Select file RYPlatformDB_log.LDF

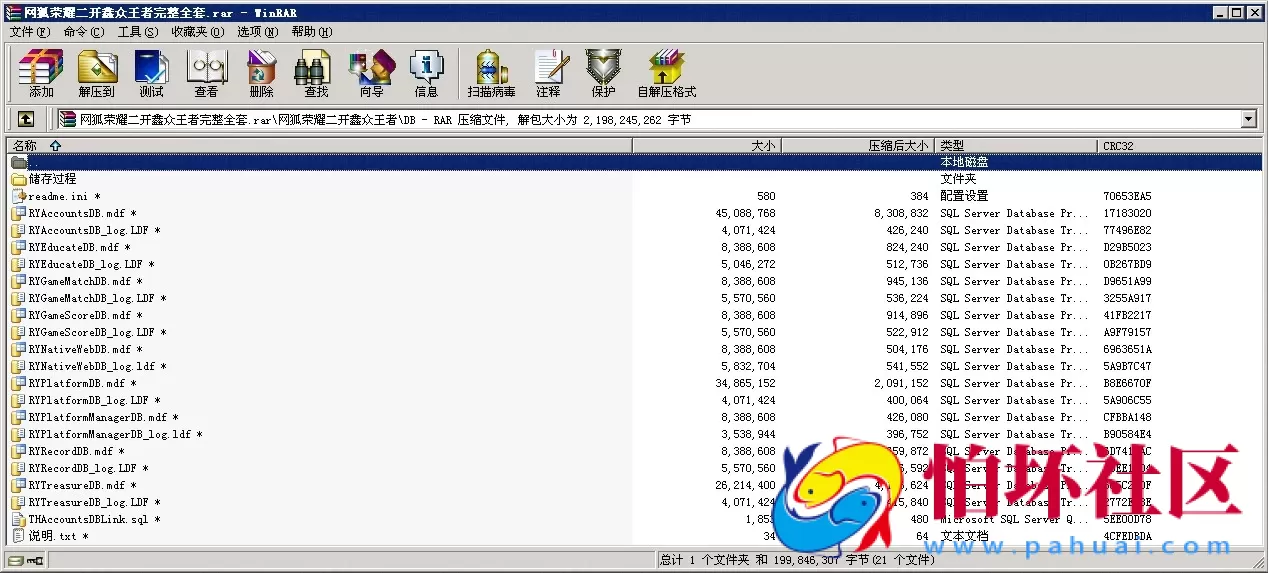(634, 400)
